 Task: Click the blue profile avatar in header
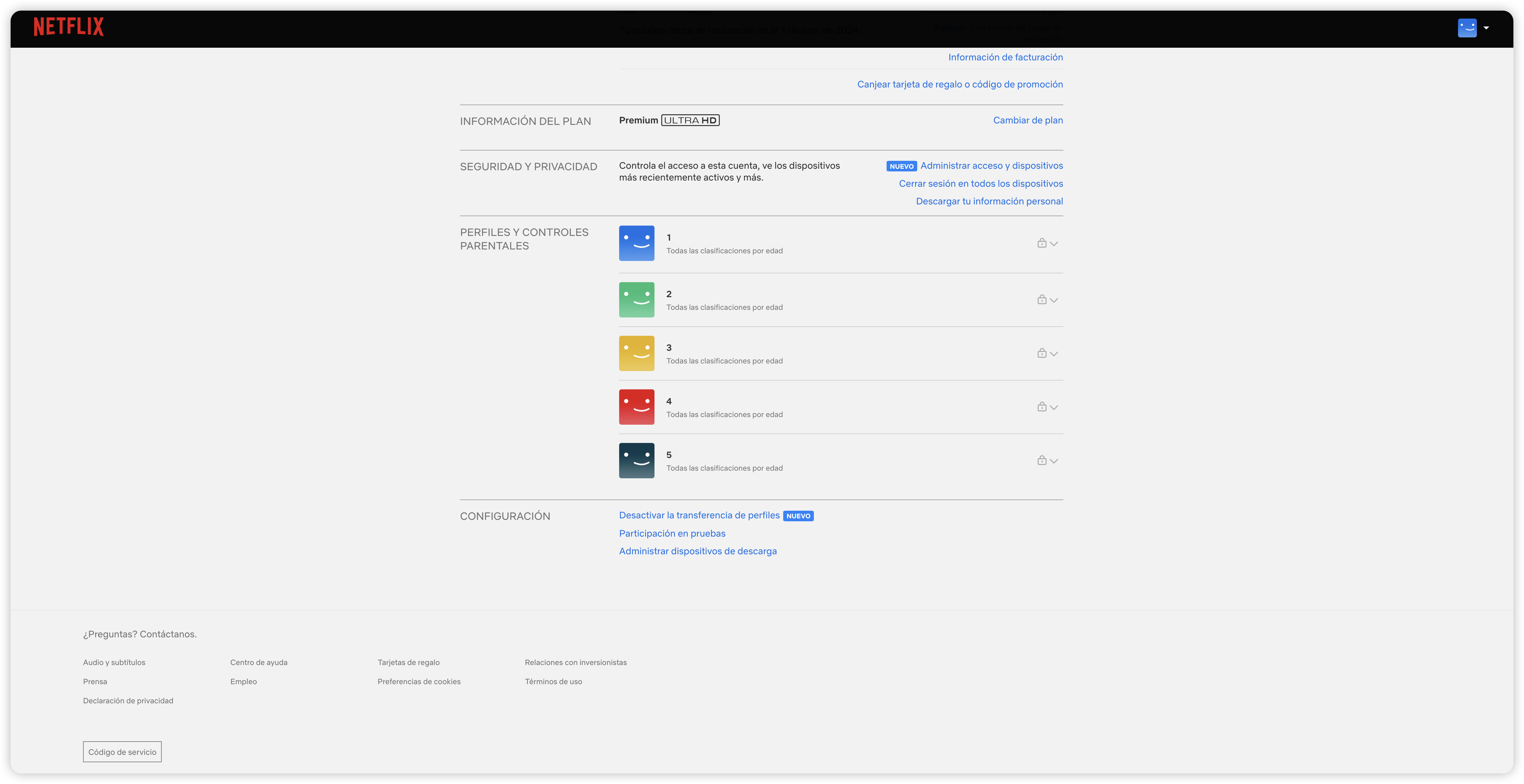(x=1467, y=28)
